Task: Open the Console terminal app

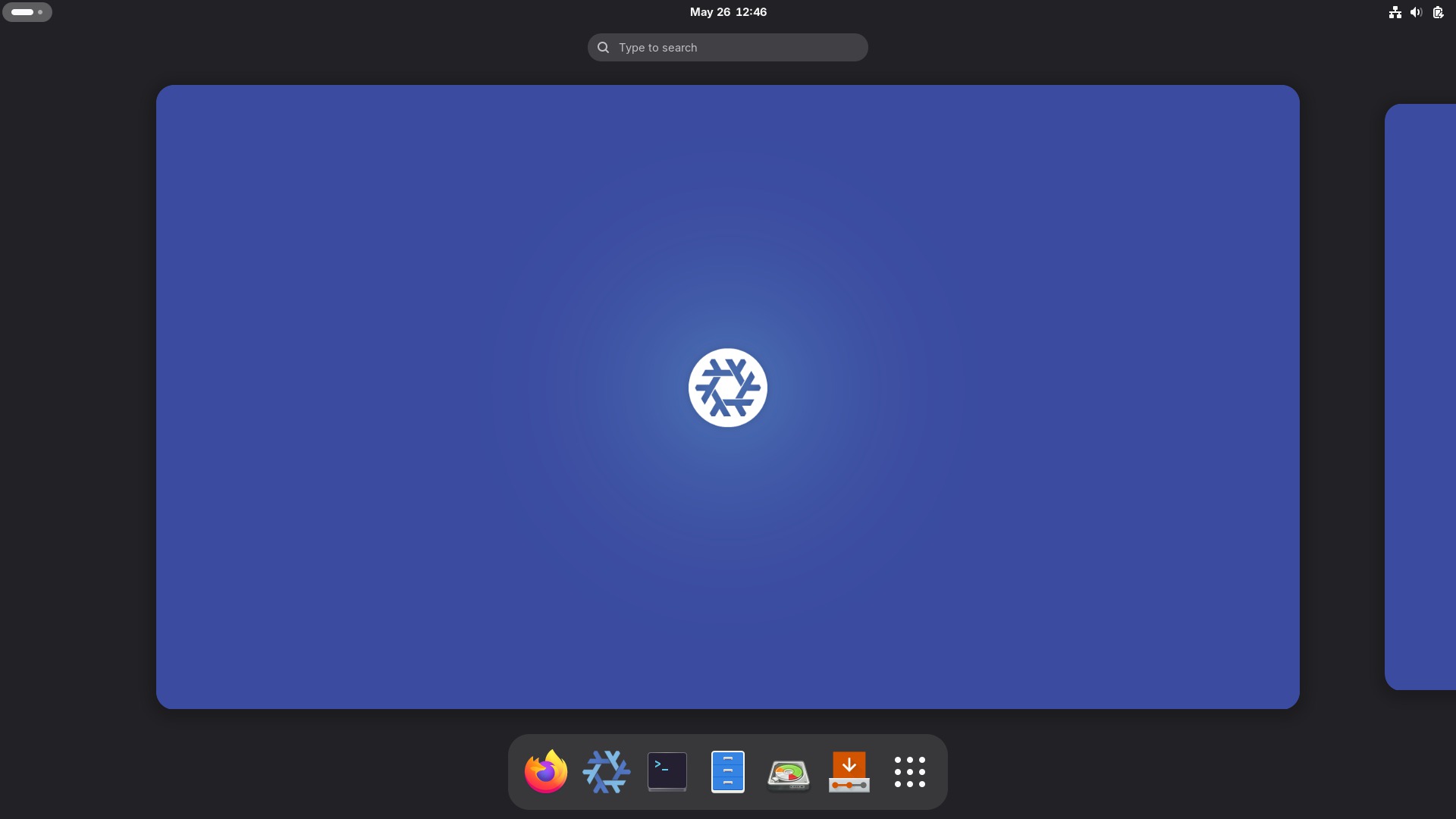Action: [x=667, y=771]
